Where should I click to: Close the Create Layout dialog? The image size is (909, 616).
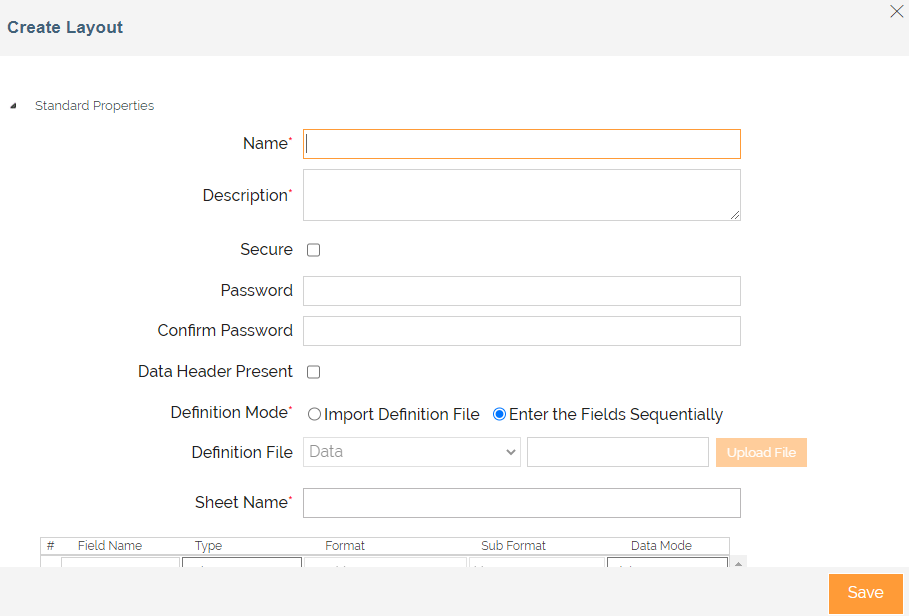click(896, 12)
